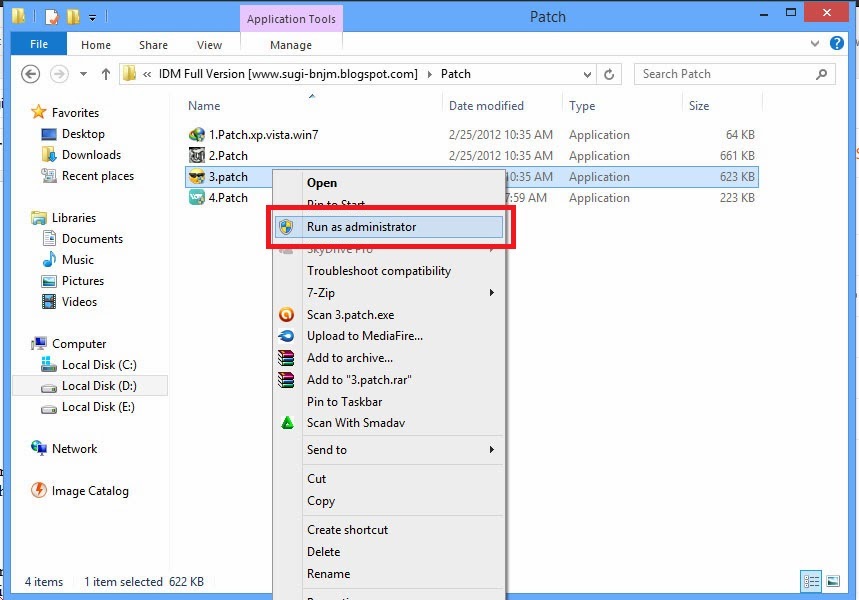Choose Troubleshoot compatibility
Screen dimensions: 859x600
point(388,271)
